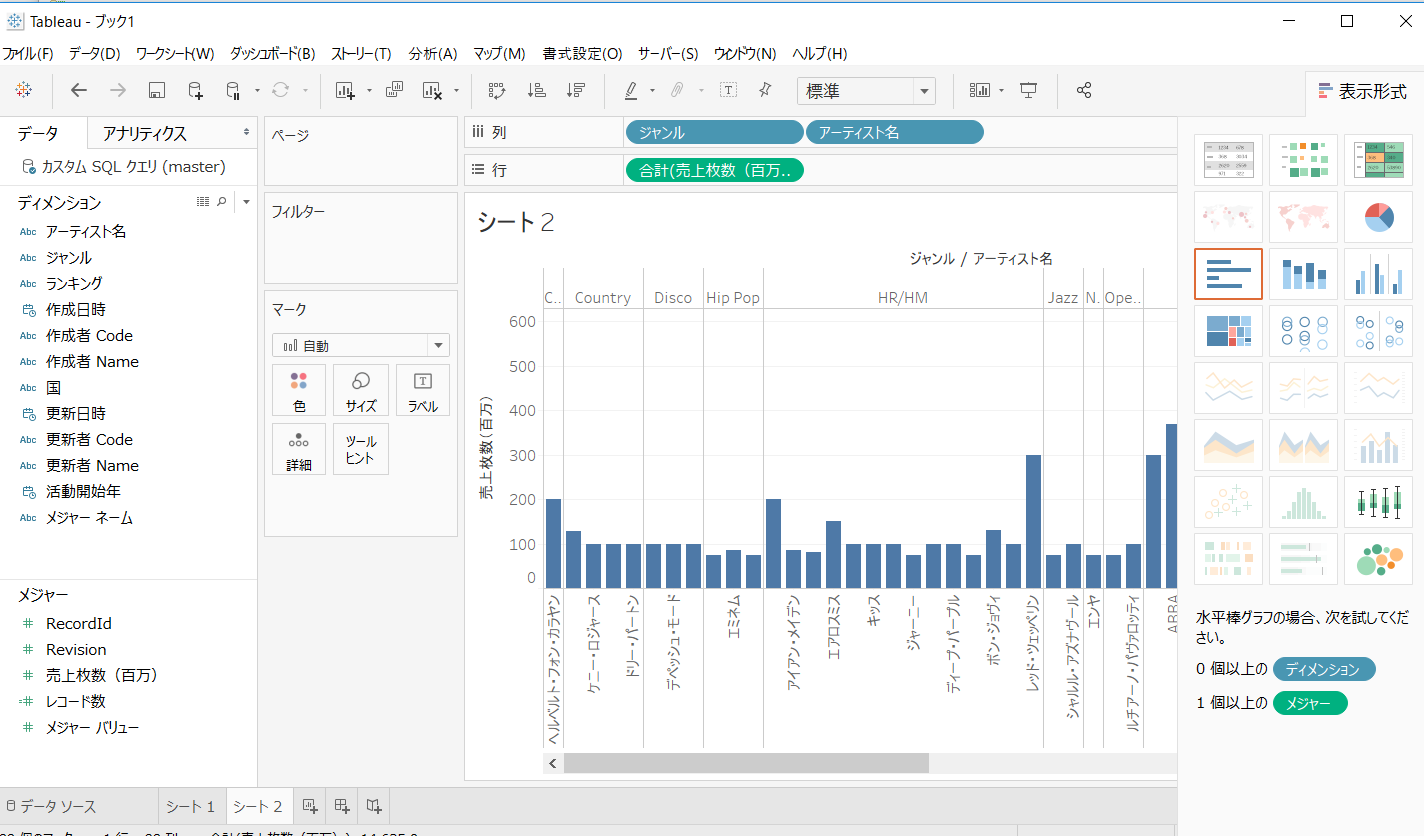This screenshot has width=1424, height=836.
Task: Open the fit mode dropdown showing 標準
Action: (925, 90)
